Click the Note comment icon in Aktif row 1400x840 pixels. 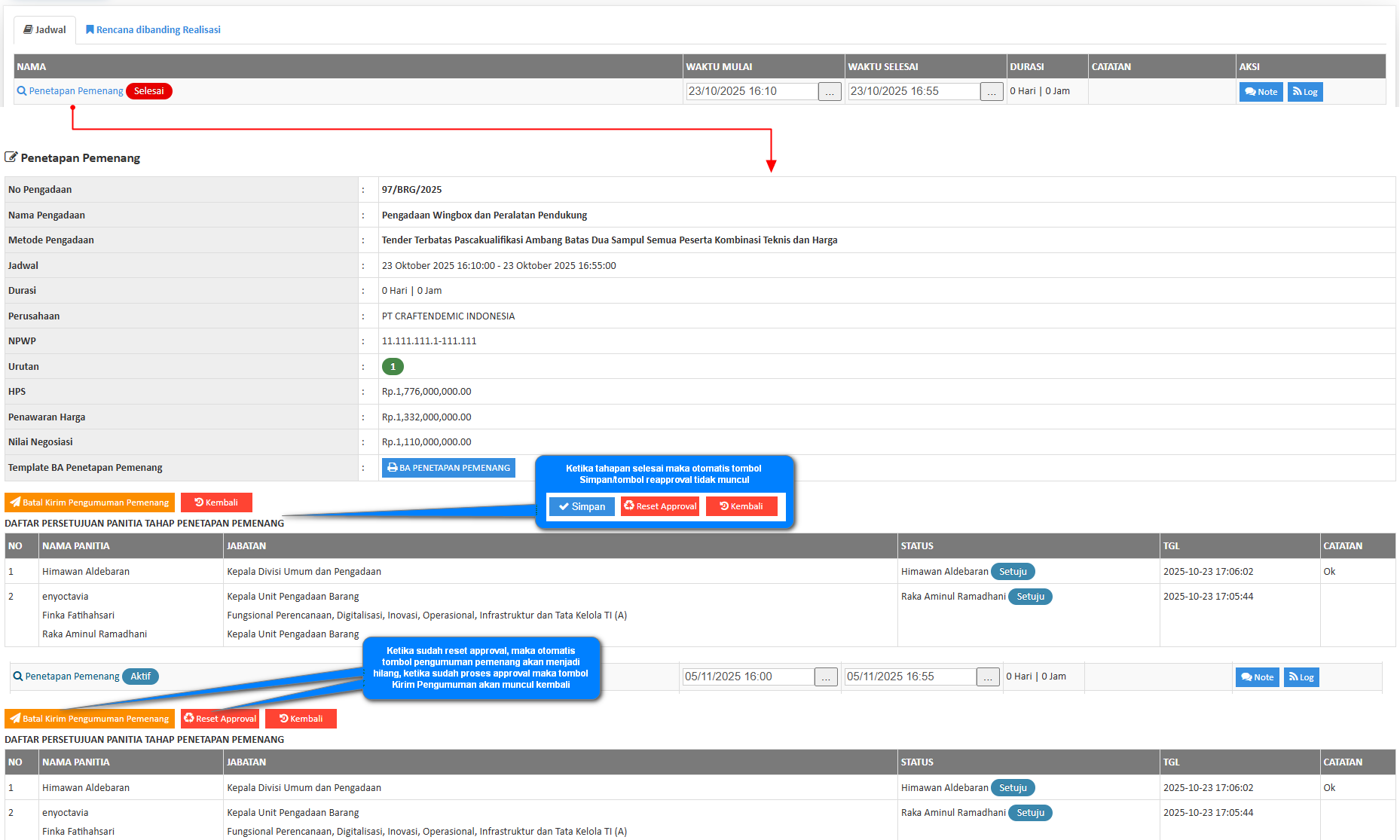pos(1246,677)
